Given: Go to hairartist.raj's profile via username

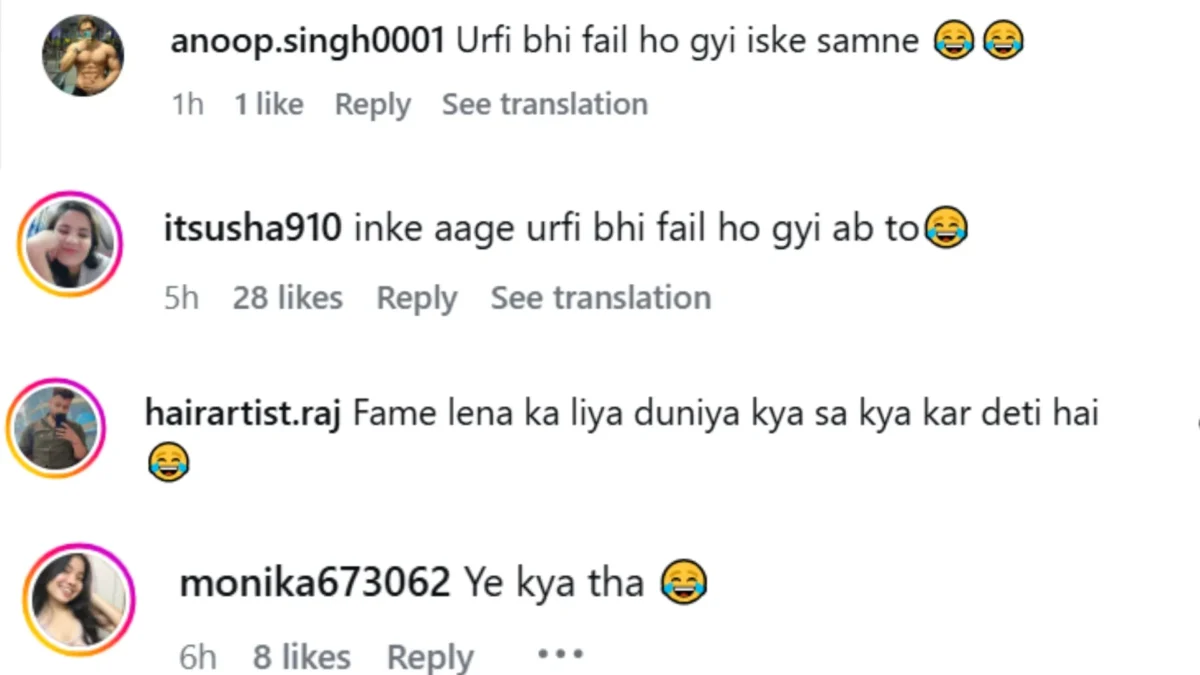Looking at the screenshot, I should [243, 414].
